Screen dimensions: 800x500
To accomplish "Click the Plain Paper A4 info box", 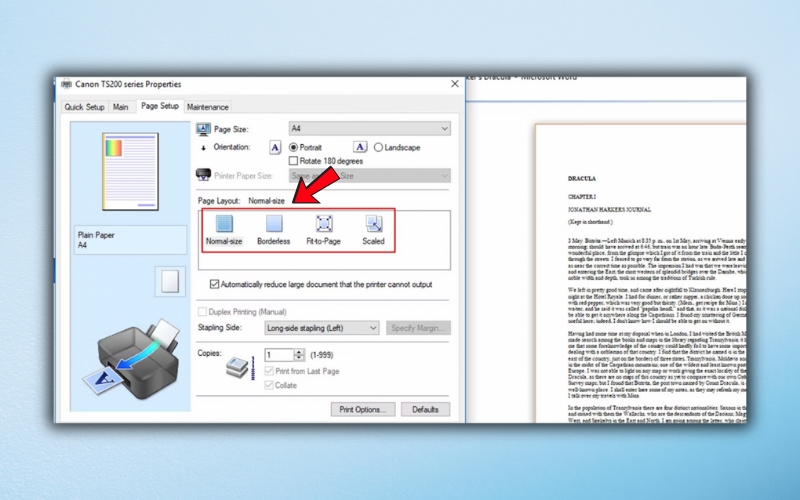I will (131, 240).
